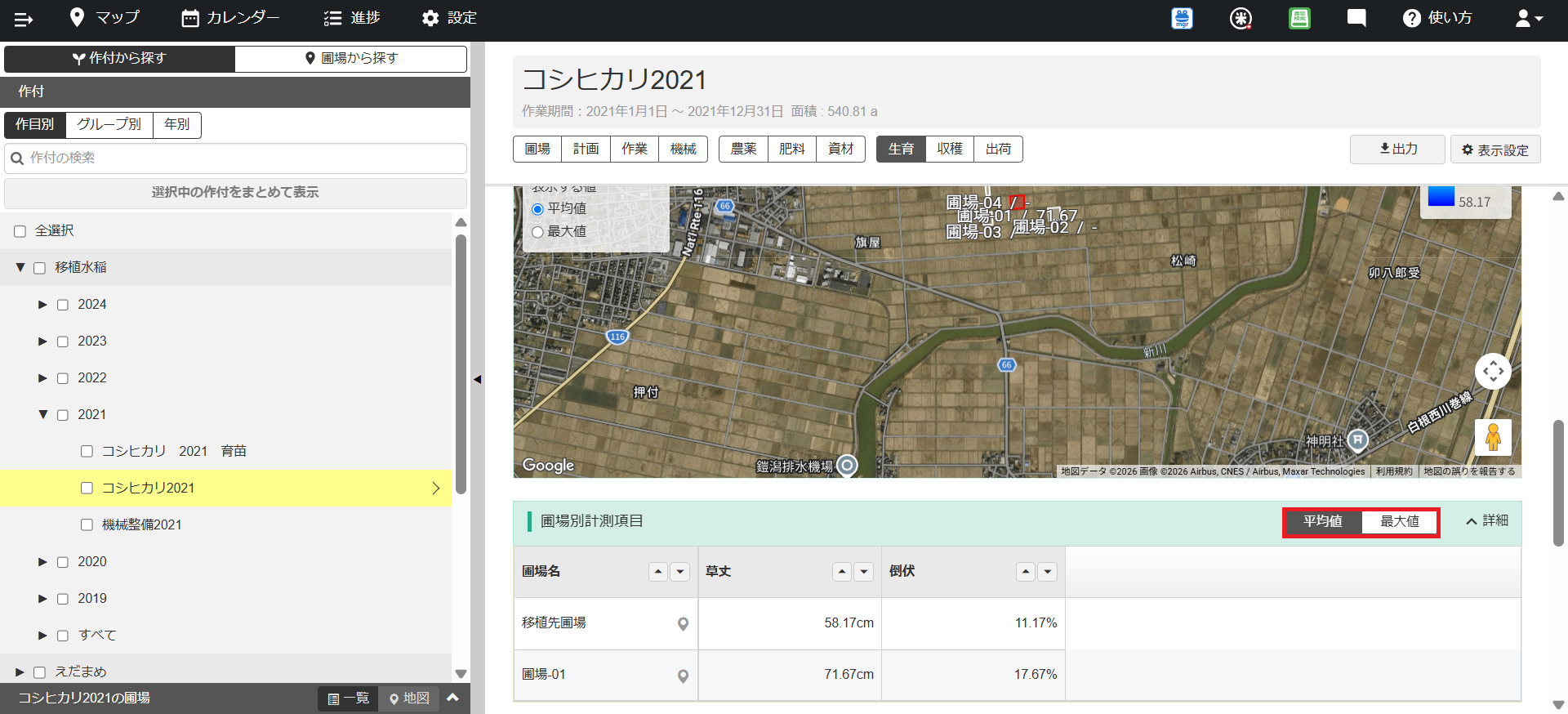Collapse the 移植水稲 tree node

pyautogui.click(x=20, y=267)
